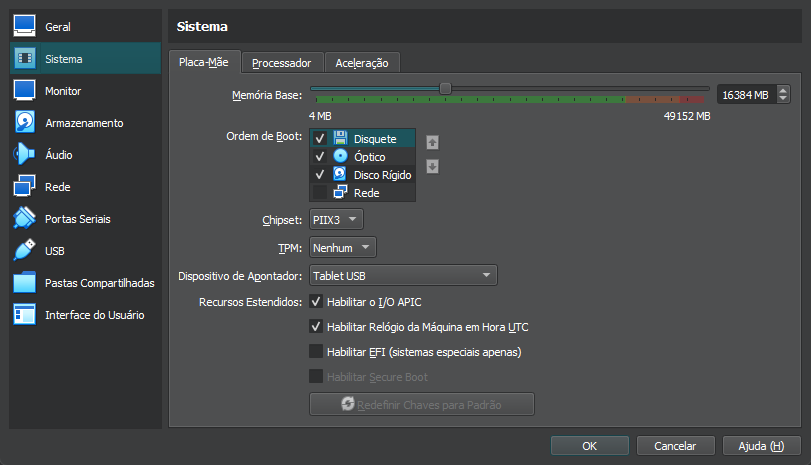This screenshot has height=465, width=811.
Task: Enable Rede boot order checkbox
Action: [320, 192]
